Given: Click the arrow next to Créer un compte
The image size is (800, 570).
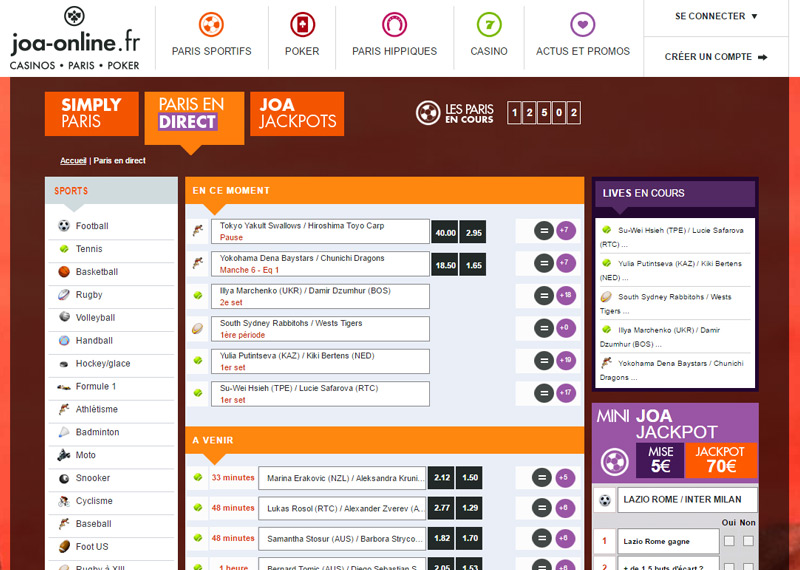Looking at the screenshot, I should [x=762, y=57].
